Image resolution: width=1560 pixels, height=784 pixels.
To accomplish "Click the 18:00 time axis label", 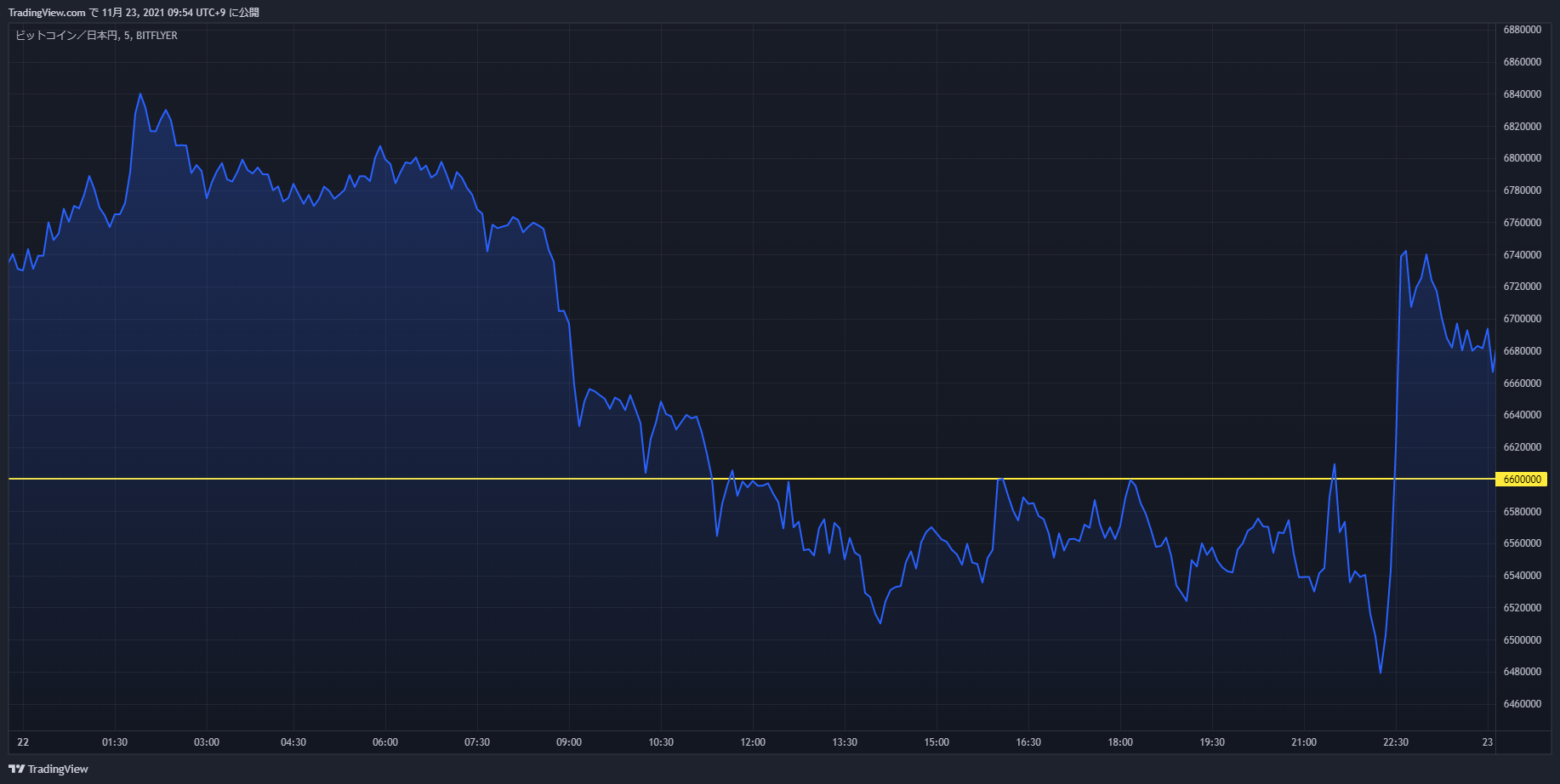I will (1120, 742).
